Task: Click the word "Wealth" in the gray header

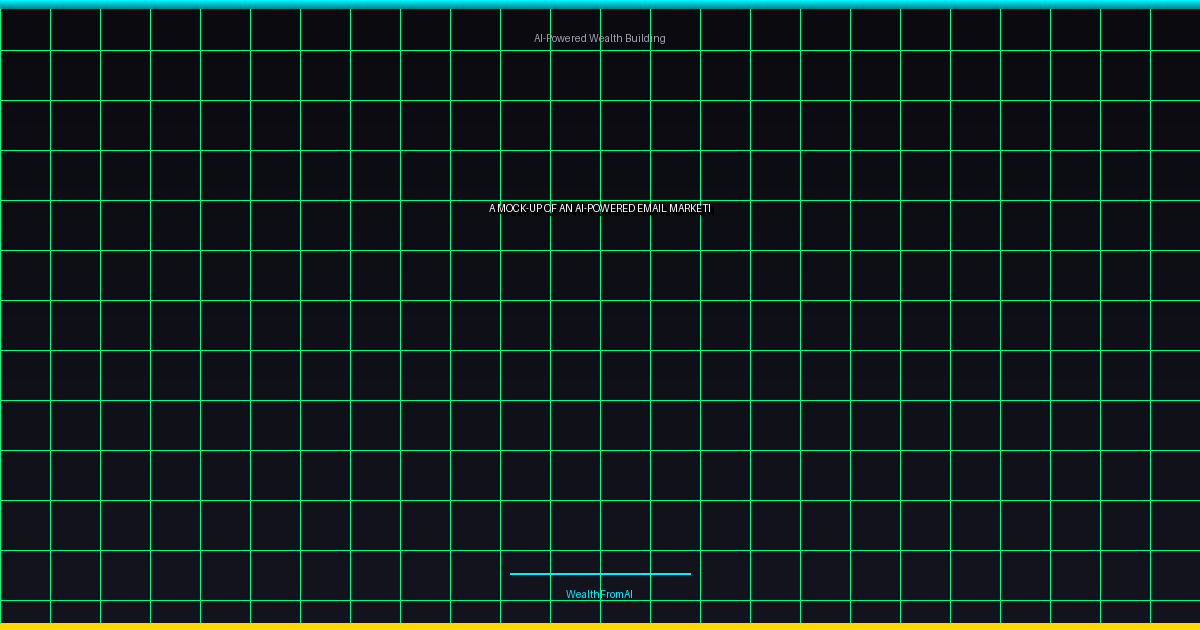Action: tap(605, 38)
